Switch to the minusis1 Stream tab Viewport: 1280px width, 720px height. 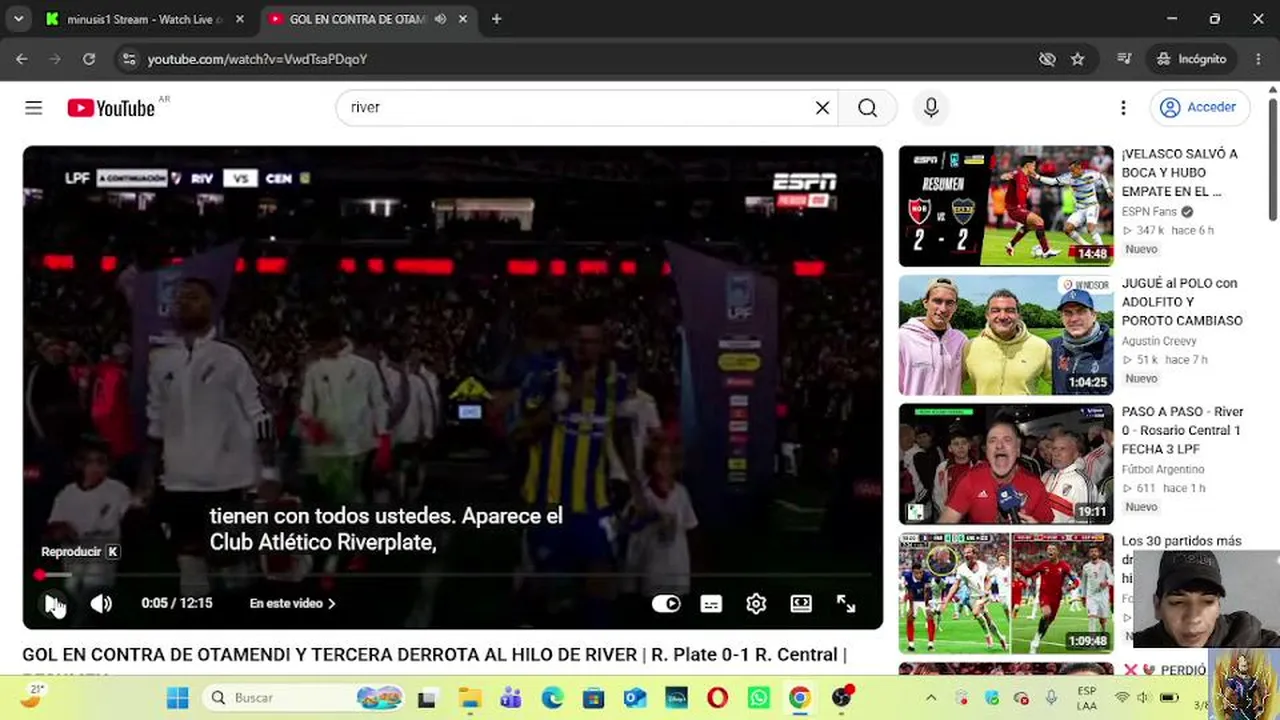click(144, 19)
